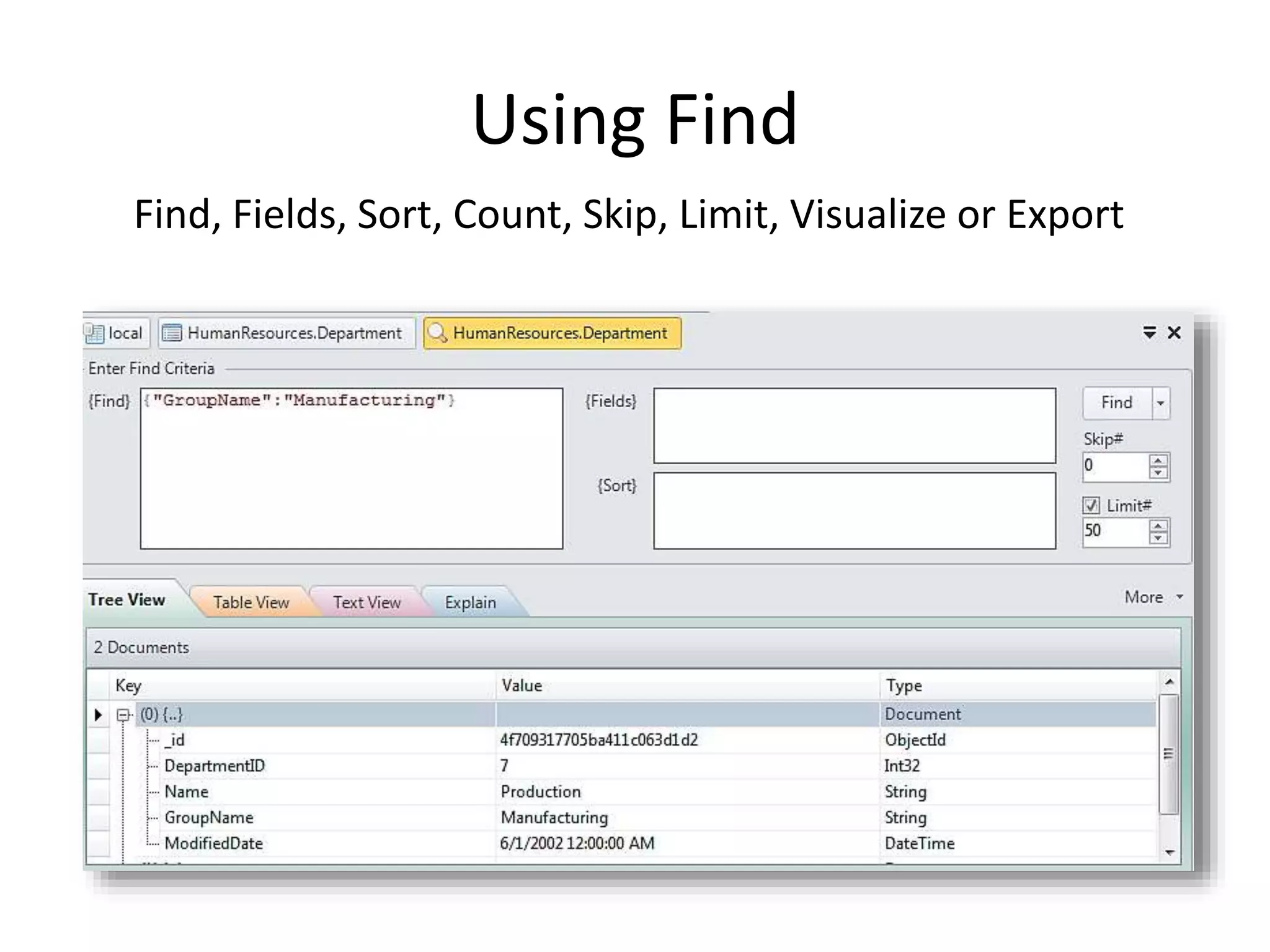Click the results vertical scrollbar thumb

pyautogui.click(x=1168, y=754)
